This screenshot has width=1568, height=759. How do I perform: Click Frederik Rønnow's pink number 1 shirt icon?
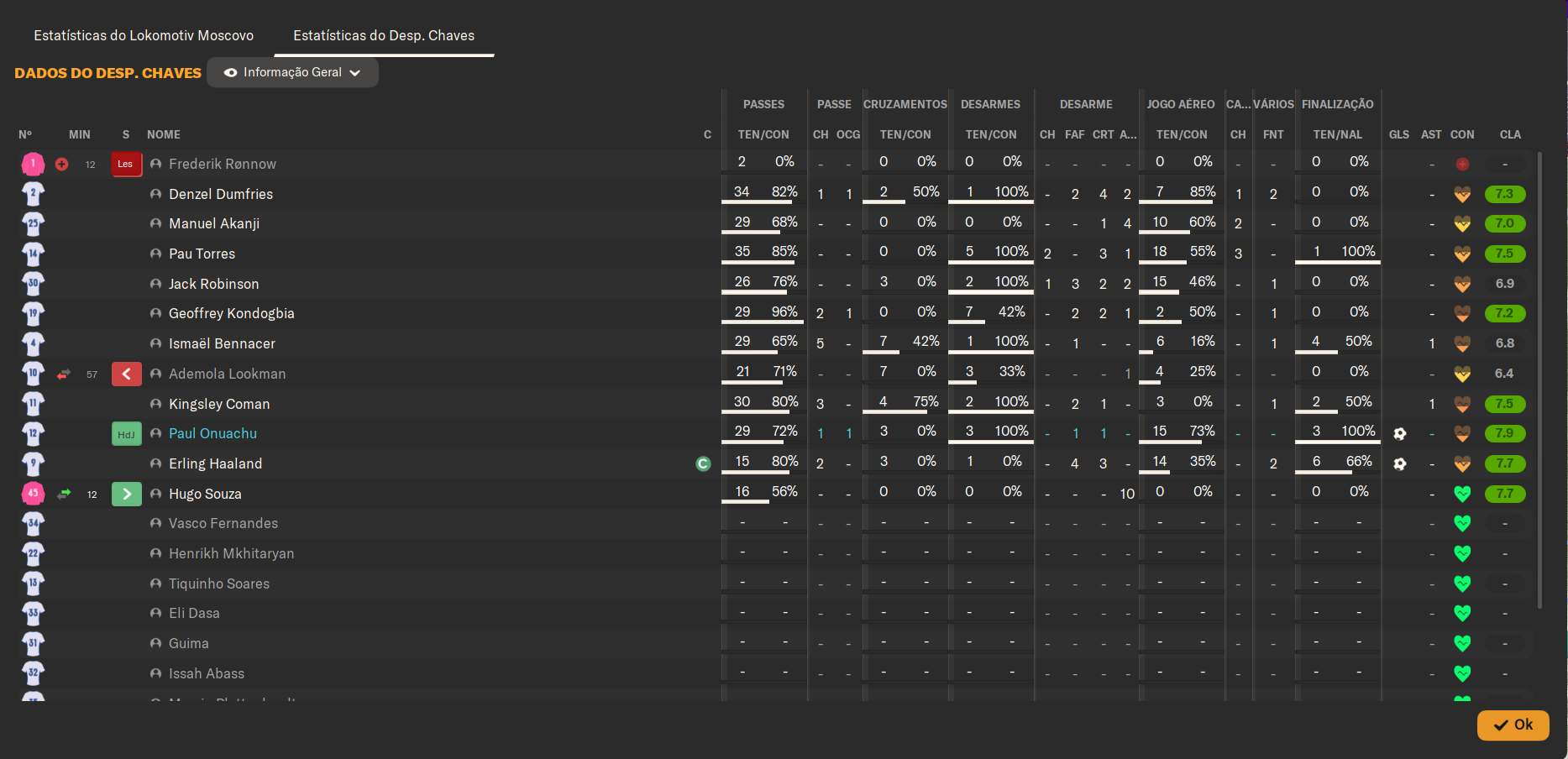[33, 164]
